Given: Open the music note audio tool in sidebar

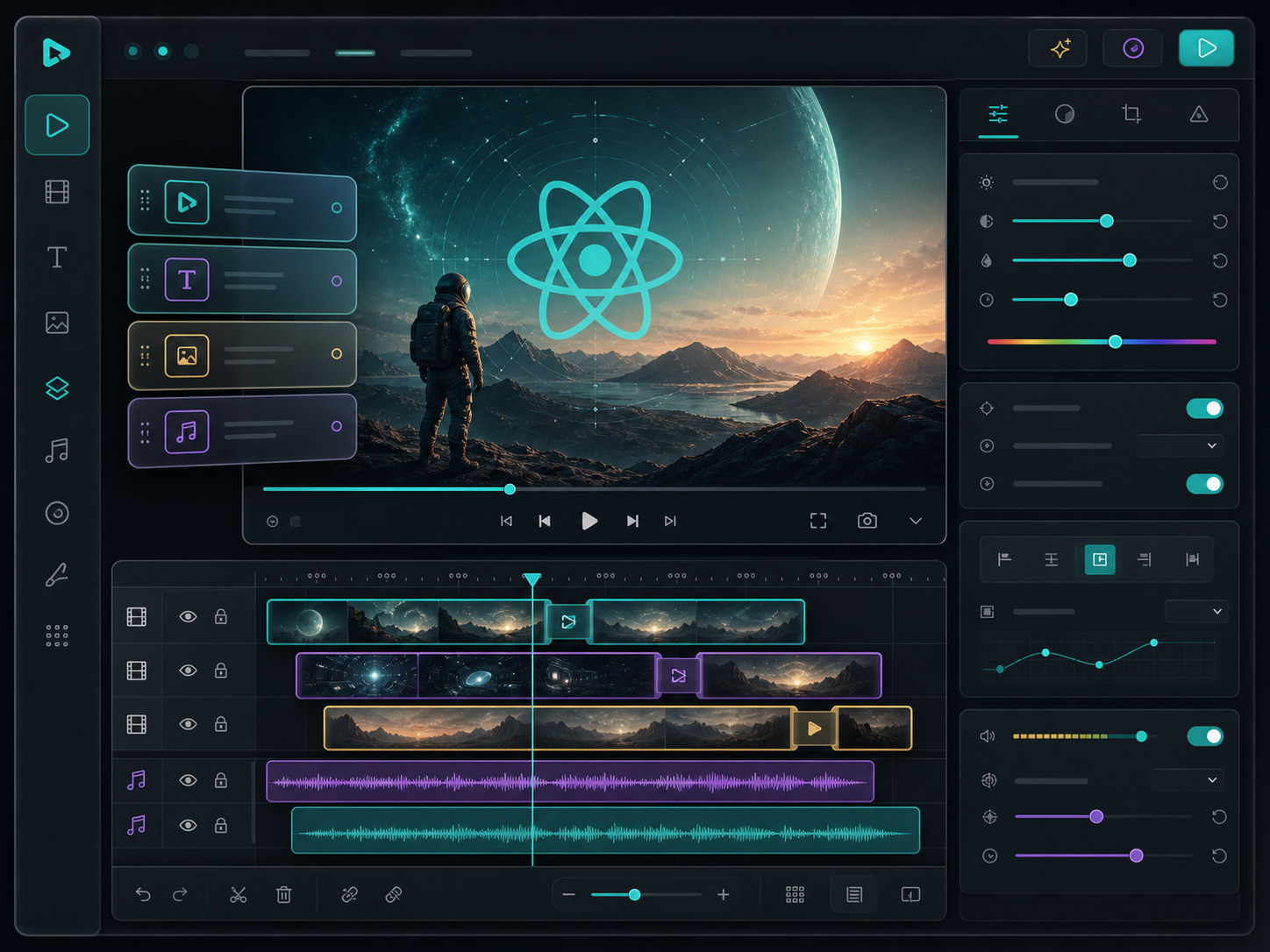Looking at the screenshot, I should pyautogui.click(x=57, y=451).
